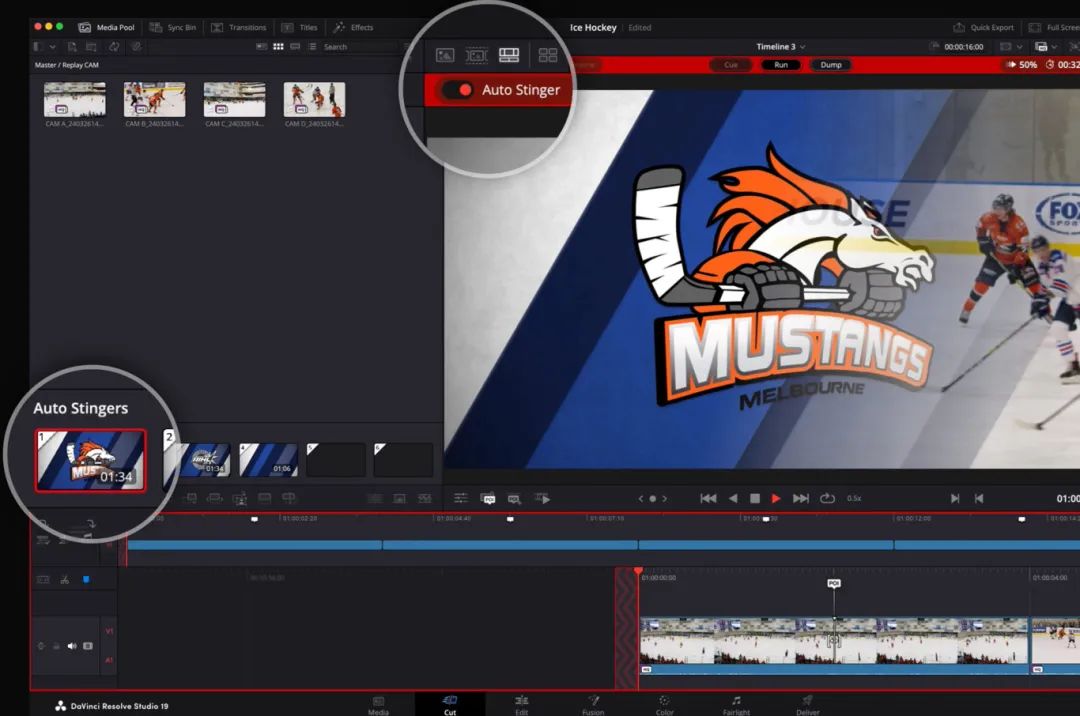Open the Cut page
Image resolution: width=1080 pixels, height=716 pixels.
tap(450, 706)
